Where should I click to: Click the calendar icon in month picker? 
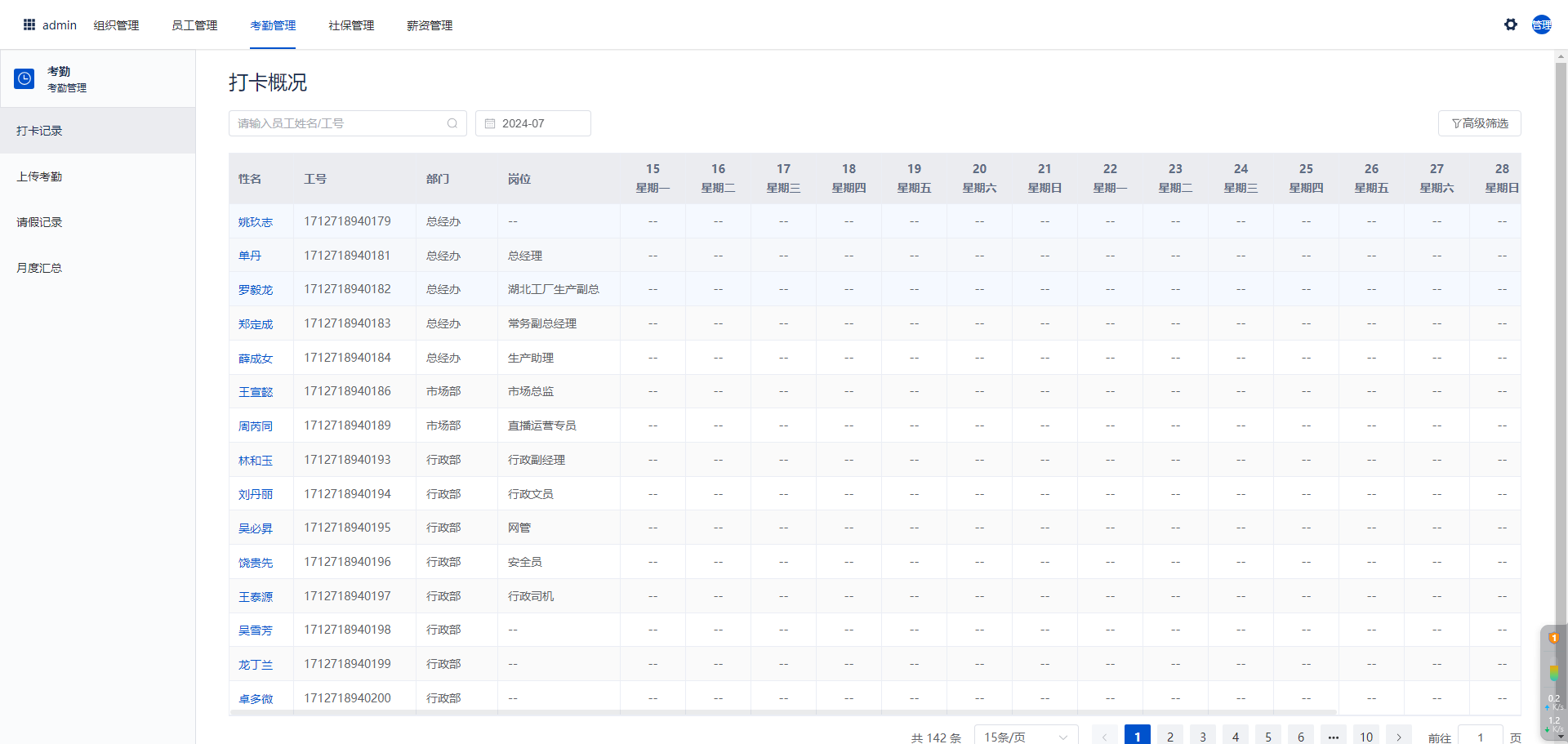[x=490, y=123]
